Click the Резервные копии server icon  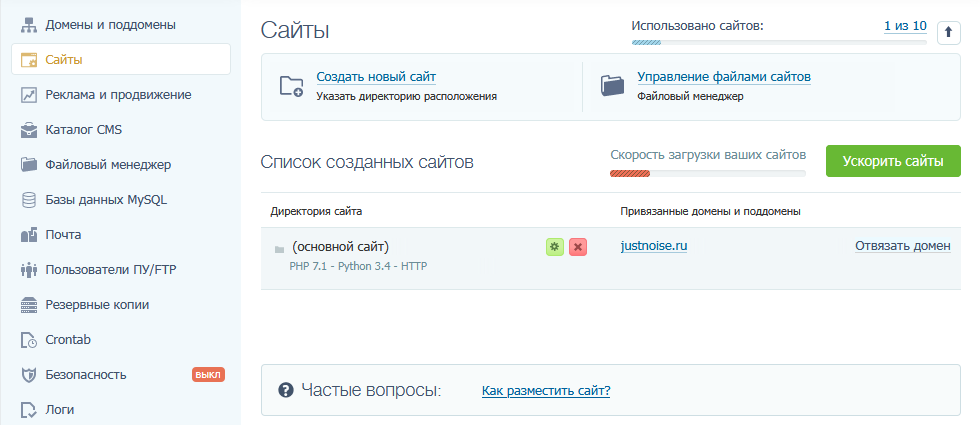point(29,305)
